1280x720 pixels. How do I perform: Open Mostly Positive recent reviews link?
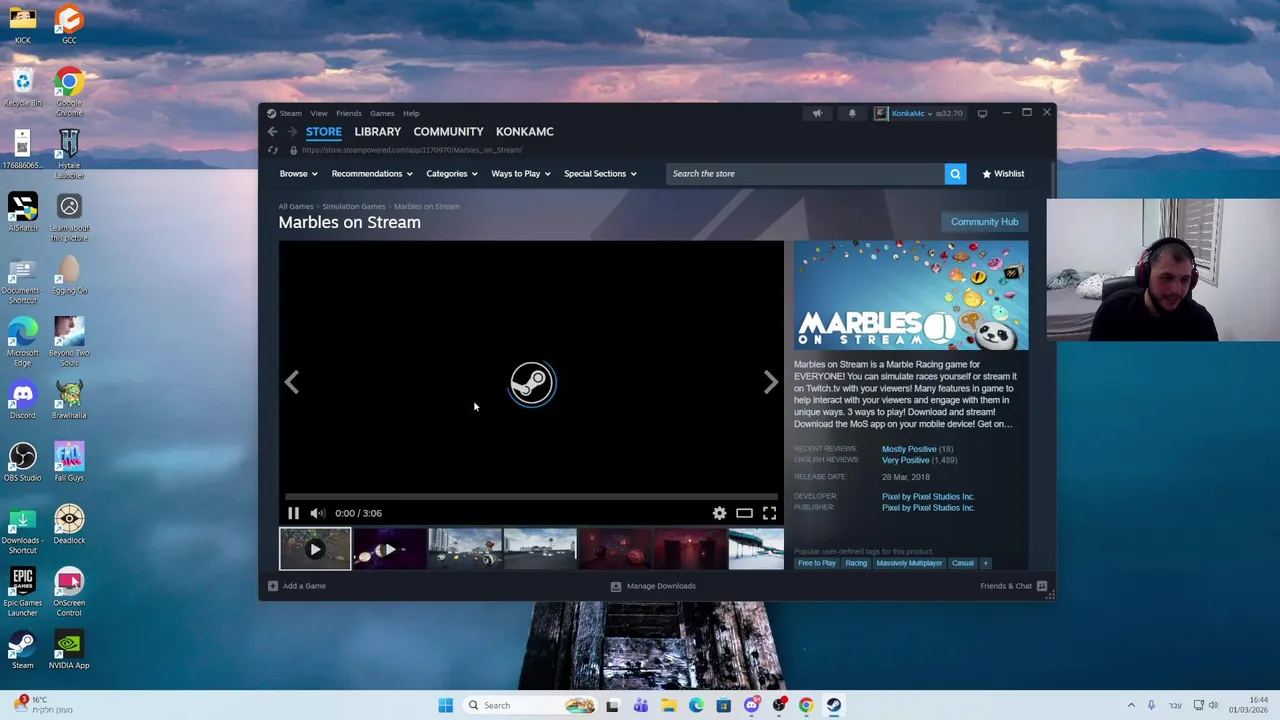(909, 449)
